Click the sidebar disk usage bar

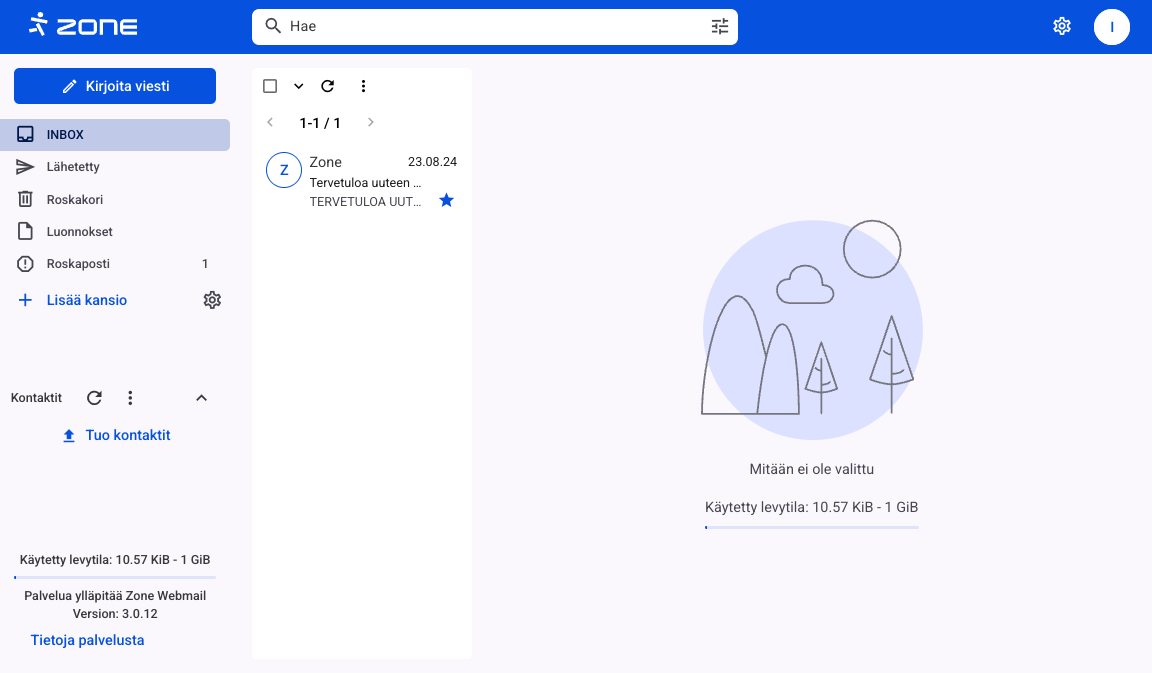tap(115, 577)
